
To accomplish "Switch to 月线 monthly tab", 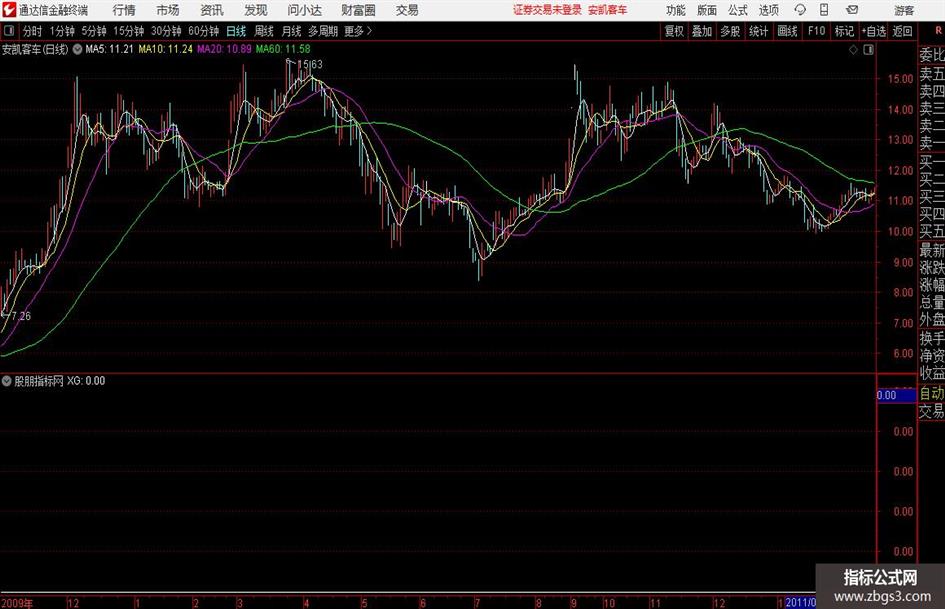I will point(292,31).
